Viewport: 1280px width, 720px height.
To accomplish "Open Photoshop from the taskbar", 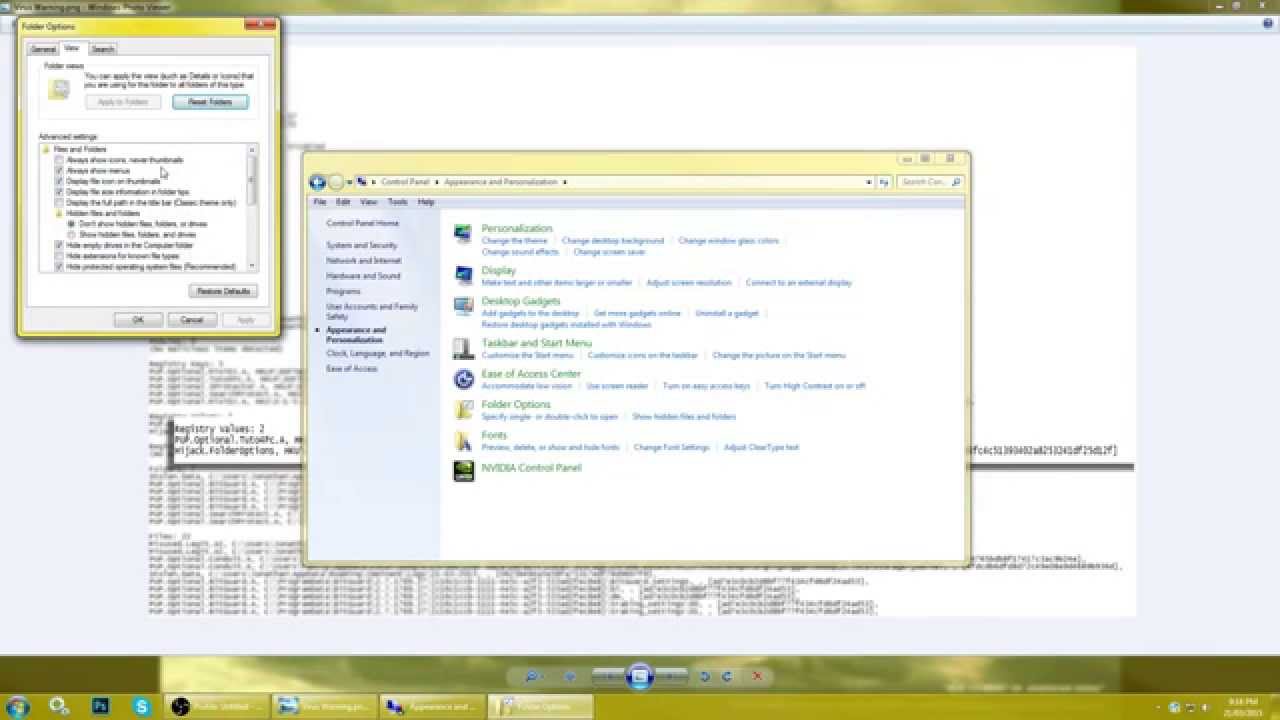I will click(100, 706).
